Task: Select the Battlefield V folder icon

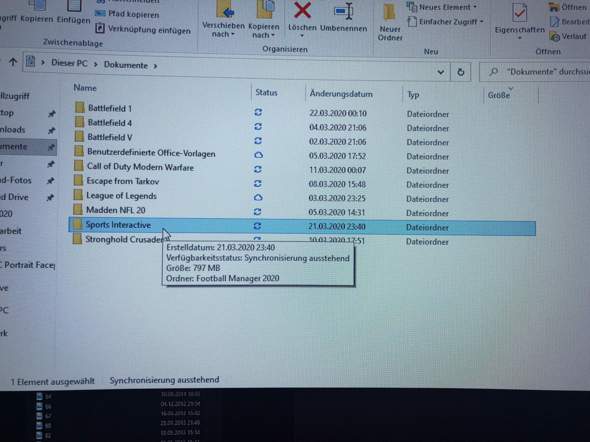Action: click(79, 136)
